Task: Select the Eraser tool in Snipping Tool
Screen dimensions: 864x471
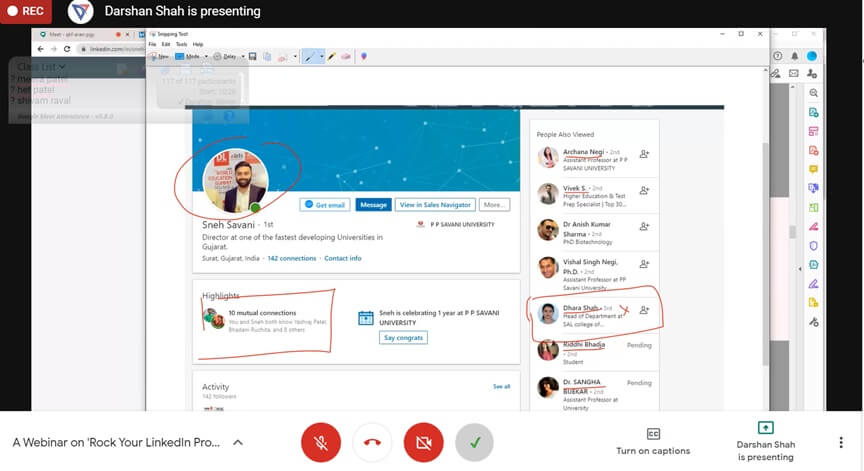Action: (x=346, y=56)
